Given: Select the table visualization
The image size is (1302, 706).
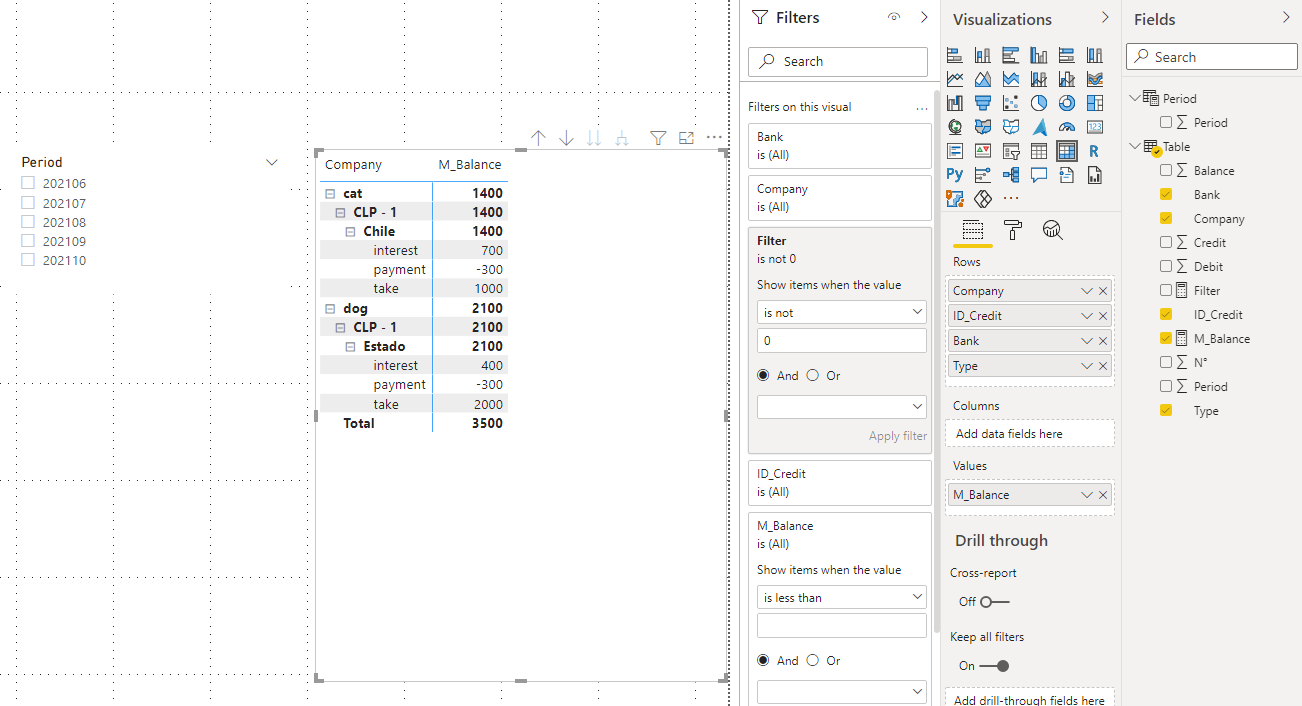Looking at the screenshot, I should coord(1039,151).
